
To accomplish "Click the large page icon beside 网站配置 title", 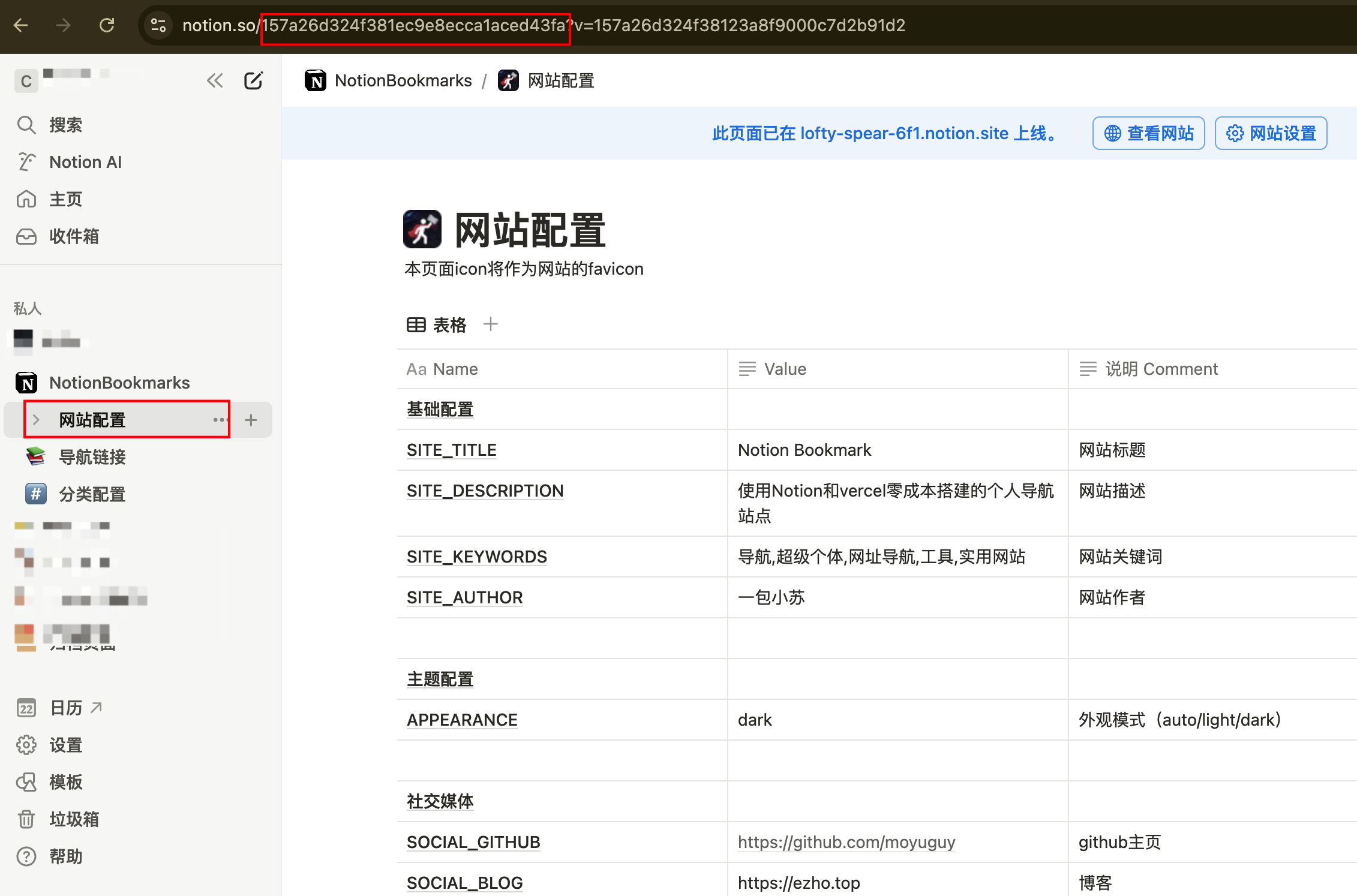I will coord(422,229).
